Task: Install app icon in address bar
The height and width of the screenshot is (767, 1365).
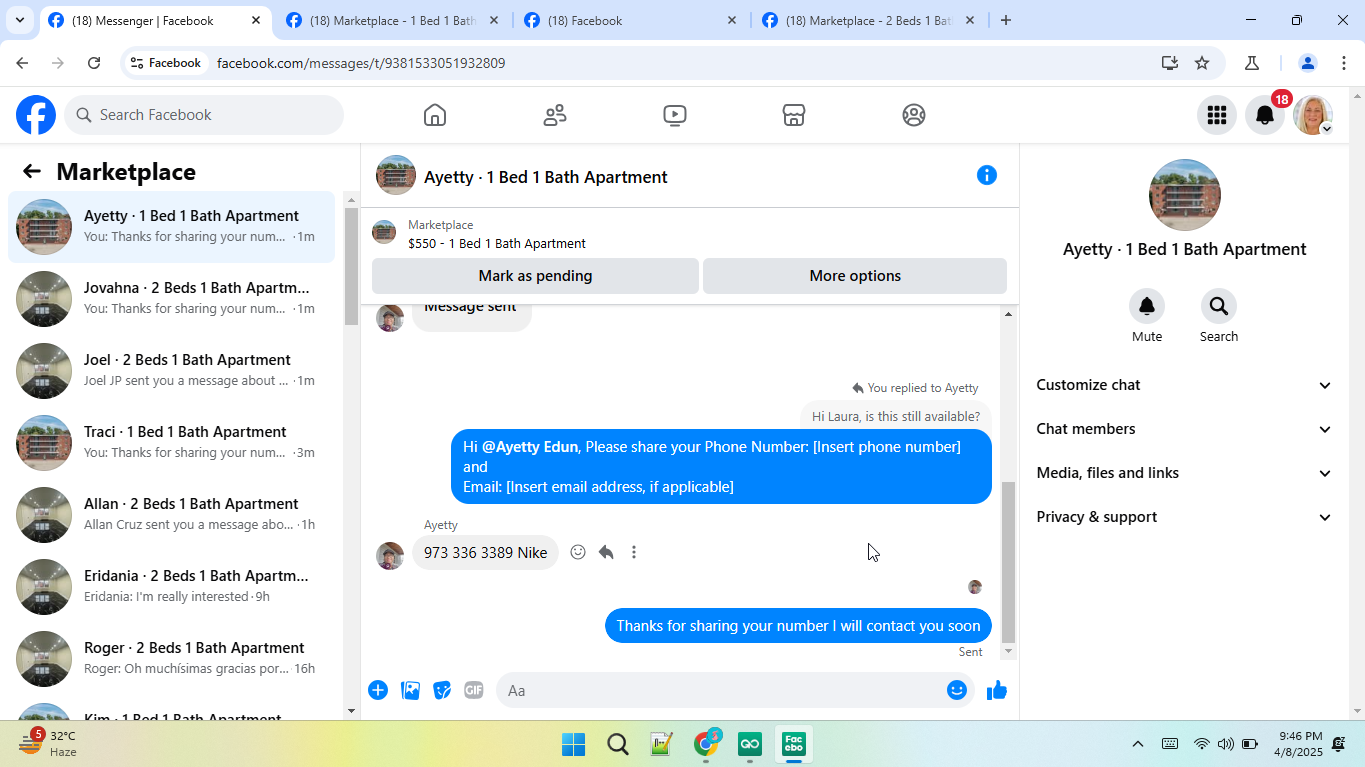Action: [1170, 63]
